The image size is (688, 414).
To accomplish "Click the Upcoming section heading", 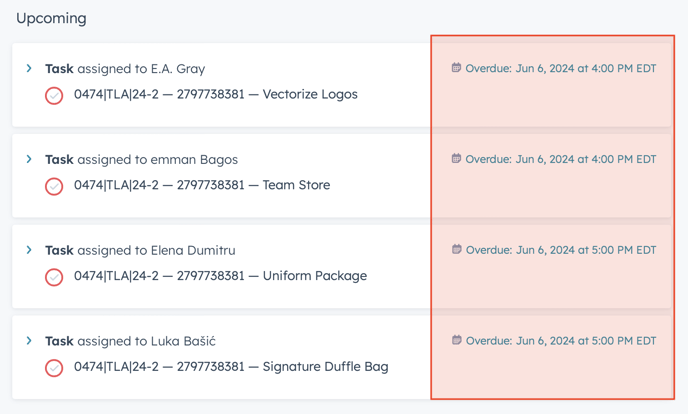I will [51, 18].
